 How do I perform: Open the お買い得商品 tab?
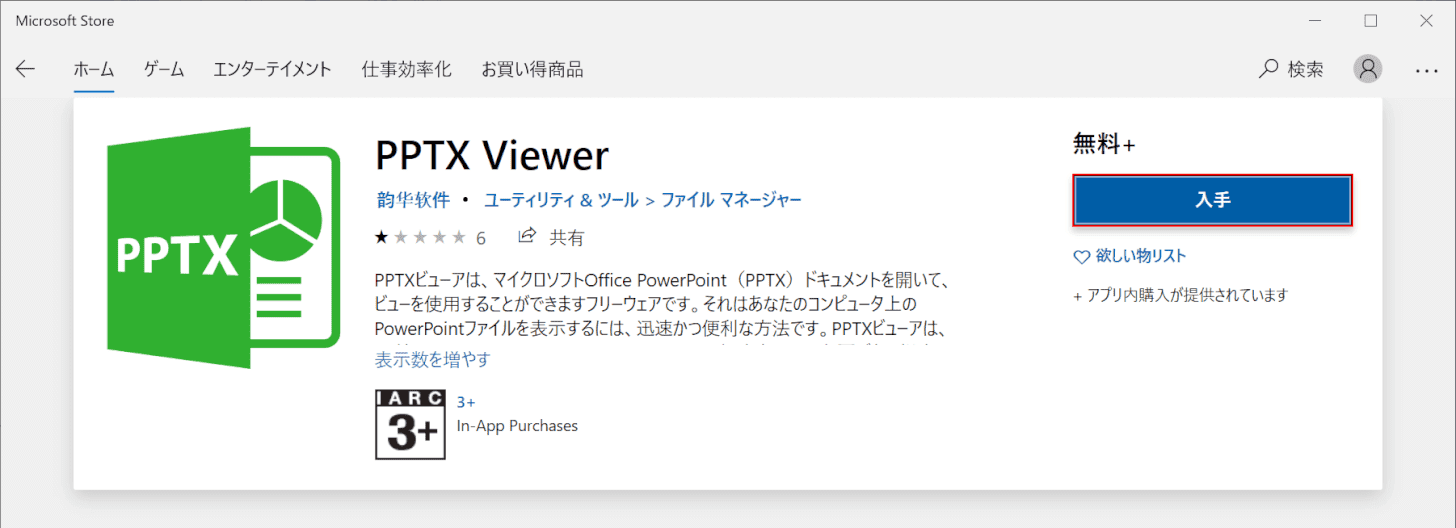532,69
